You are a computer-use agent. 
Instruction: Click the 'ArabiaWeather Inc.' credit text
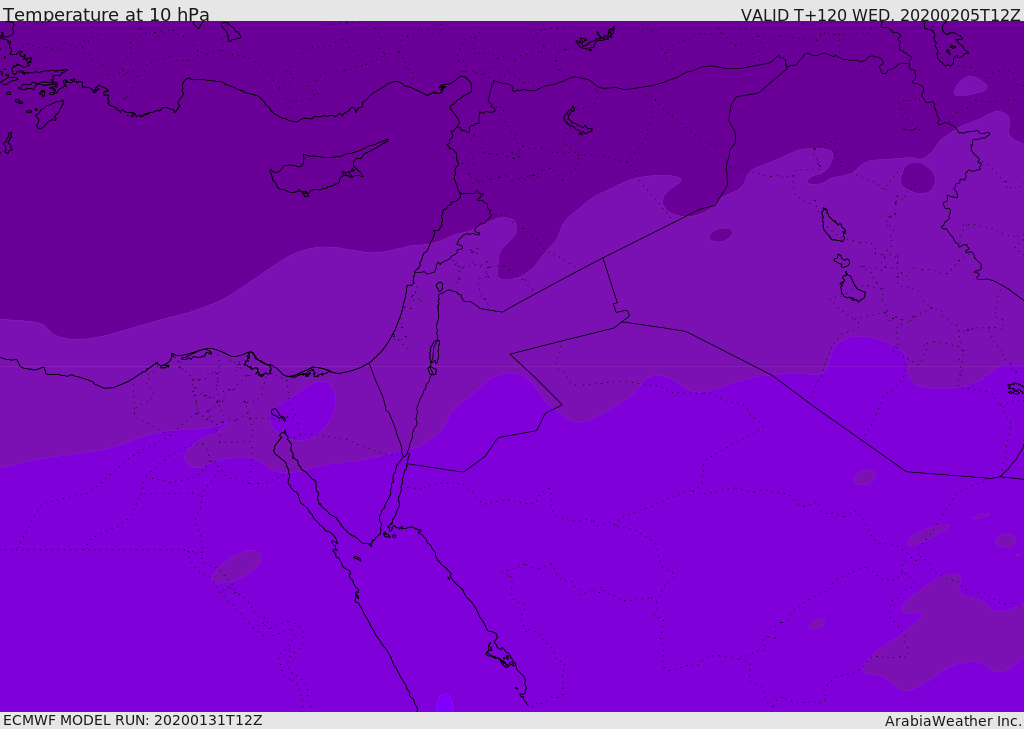(953, 721)
